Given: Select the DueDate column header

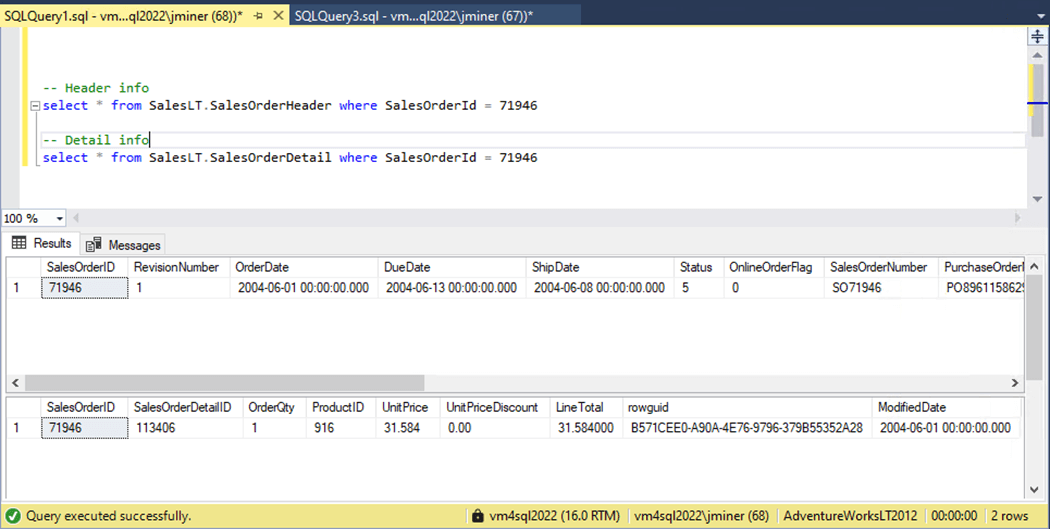Looking at the screenshot, I should [452, 267].
